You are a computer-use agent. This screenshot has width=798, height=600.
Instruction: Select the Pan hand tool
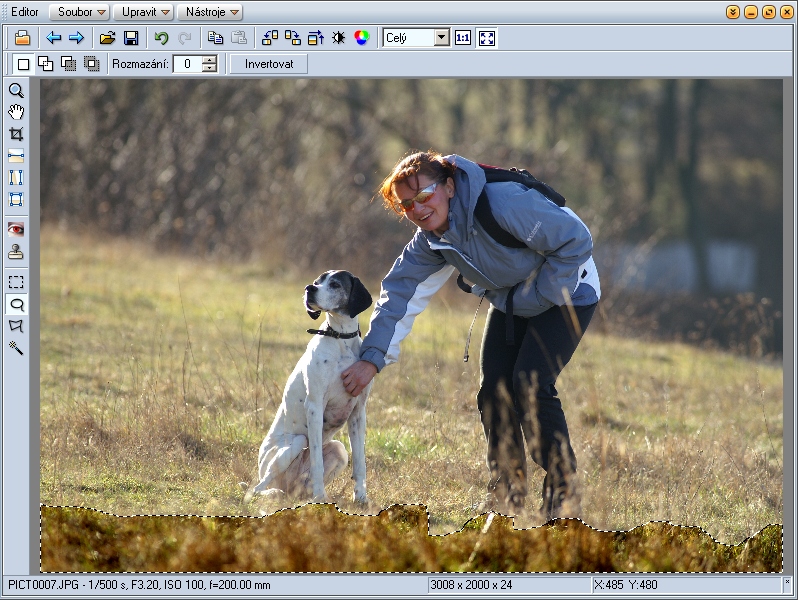(x=16, y=112)
